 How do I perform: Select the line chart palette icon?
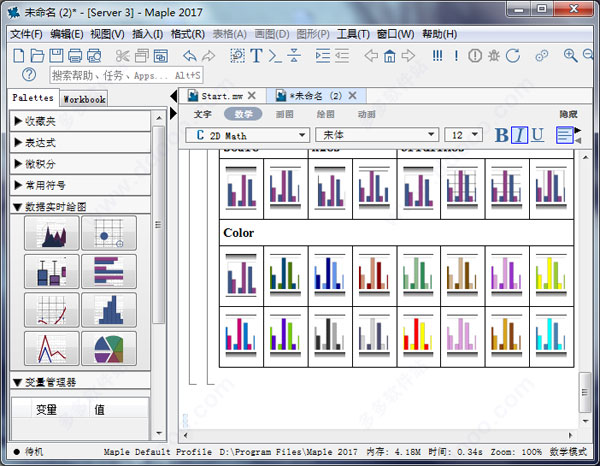(x=52, y=349)
